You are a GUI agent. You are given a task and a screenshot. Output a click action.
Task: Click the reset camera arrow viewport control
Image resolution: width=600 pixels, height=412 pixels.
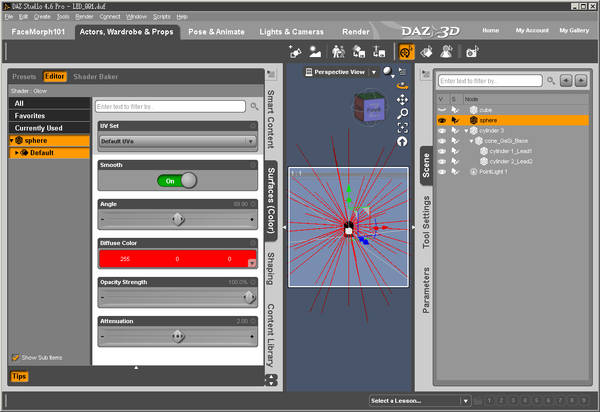tap(402, 142)
